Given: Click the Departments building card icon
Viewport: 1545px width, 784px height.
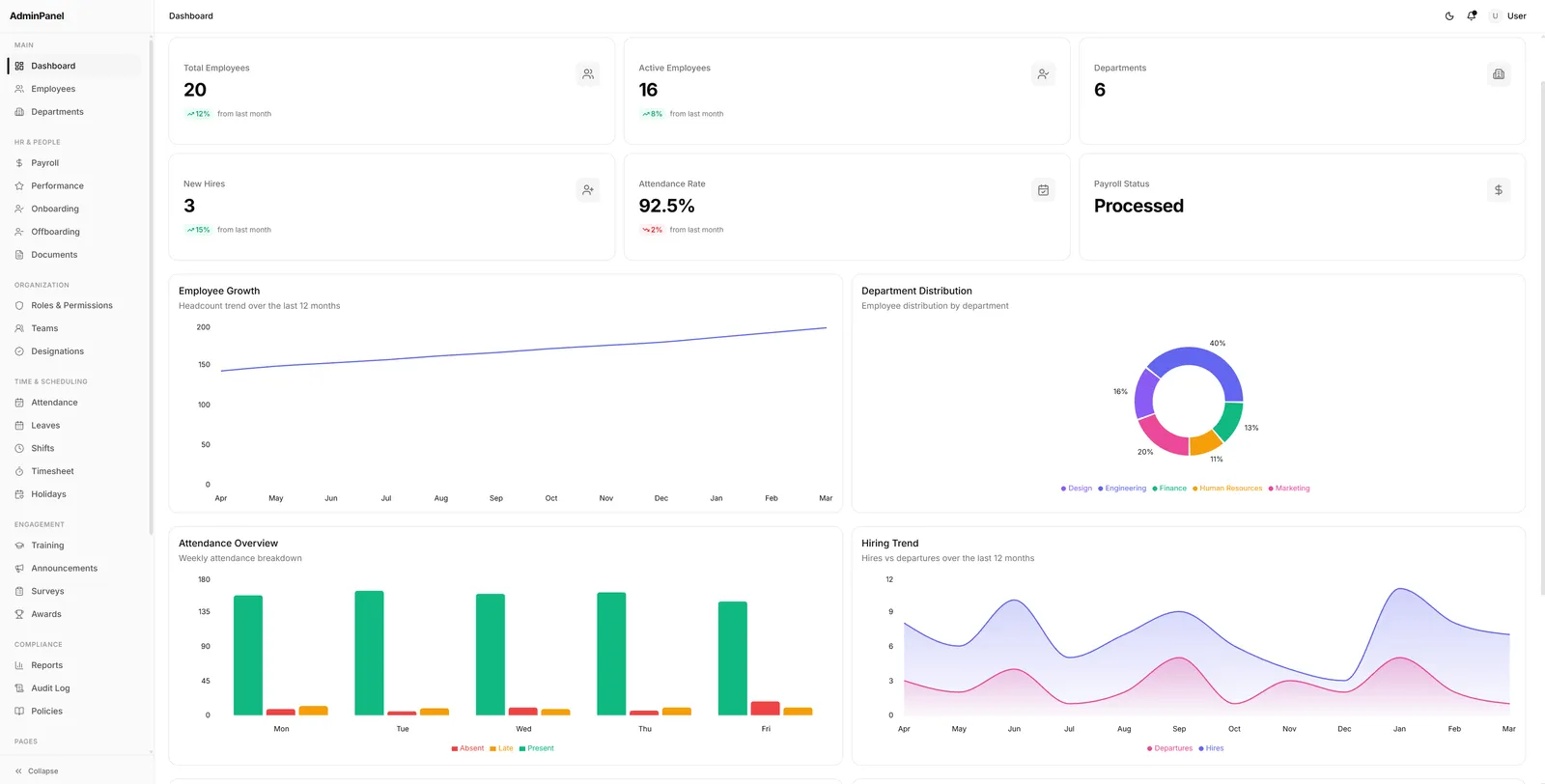Looking at the screenshot, I should (1499, 74).
